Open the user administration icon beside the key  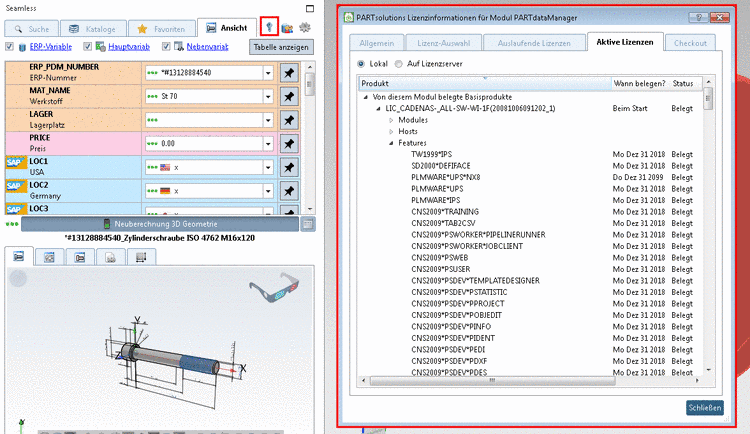pyautogui.click(x=287, y=28)
